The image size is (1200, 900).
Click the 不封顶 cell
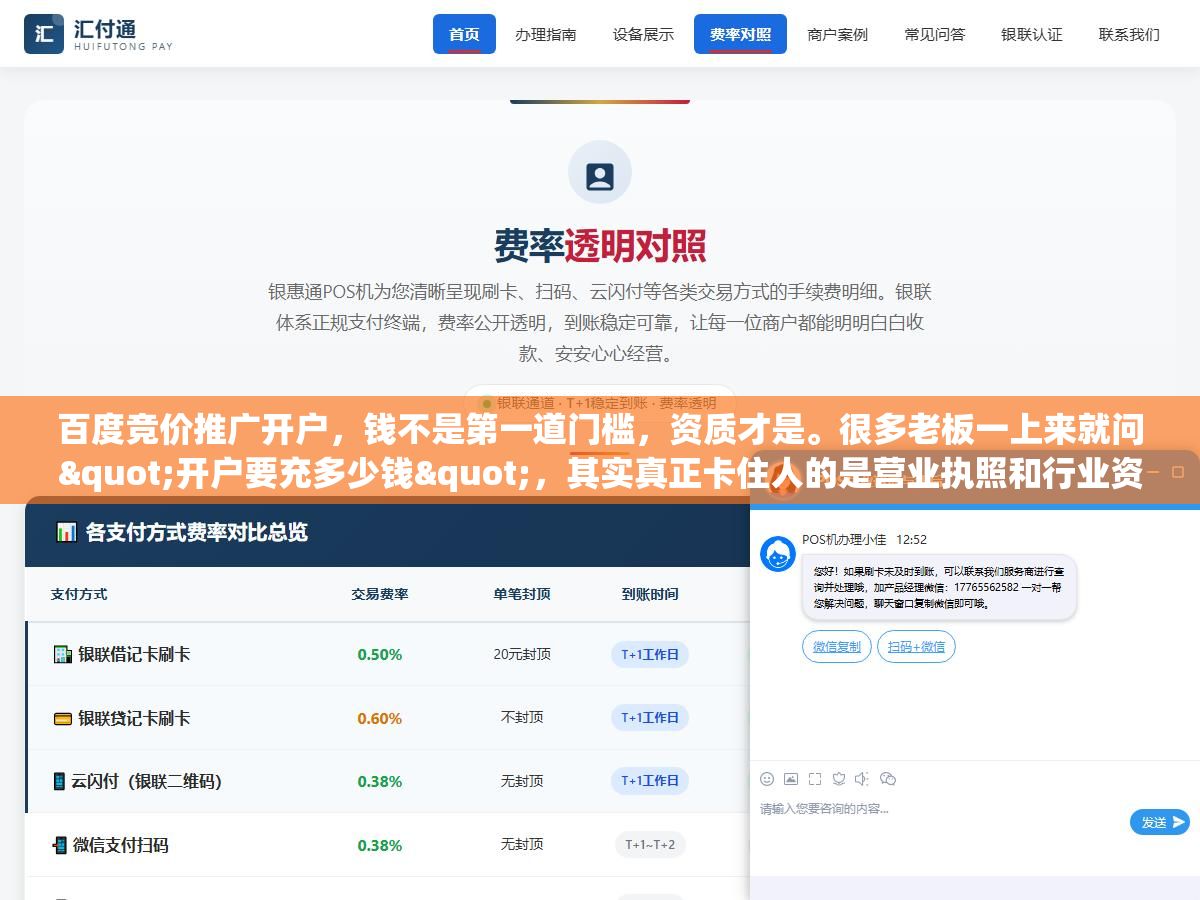522,718
